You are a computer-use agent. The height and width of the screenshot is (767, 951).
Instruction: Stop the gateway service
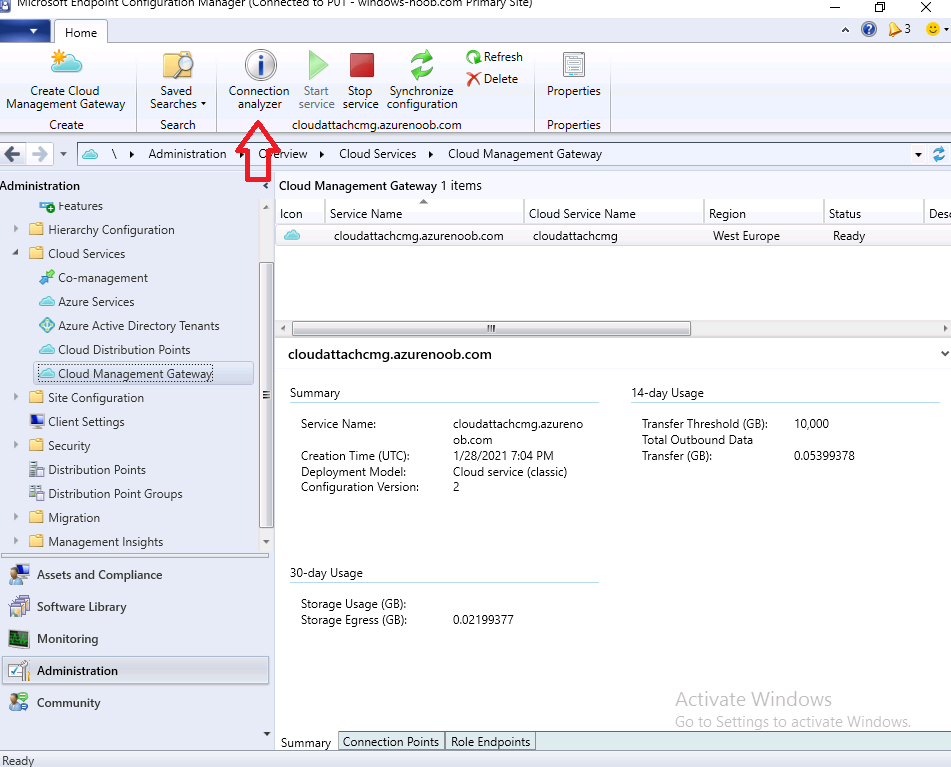[x=360, y=81]
